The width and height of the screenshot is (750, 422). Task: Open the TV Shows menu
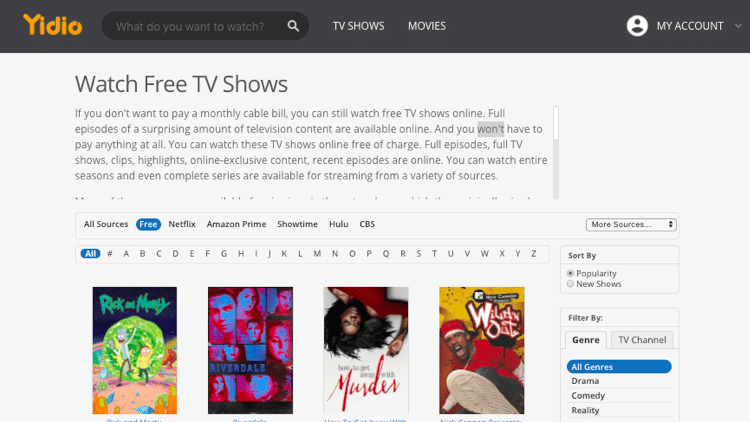[358, 26]
